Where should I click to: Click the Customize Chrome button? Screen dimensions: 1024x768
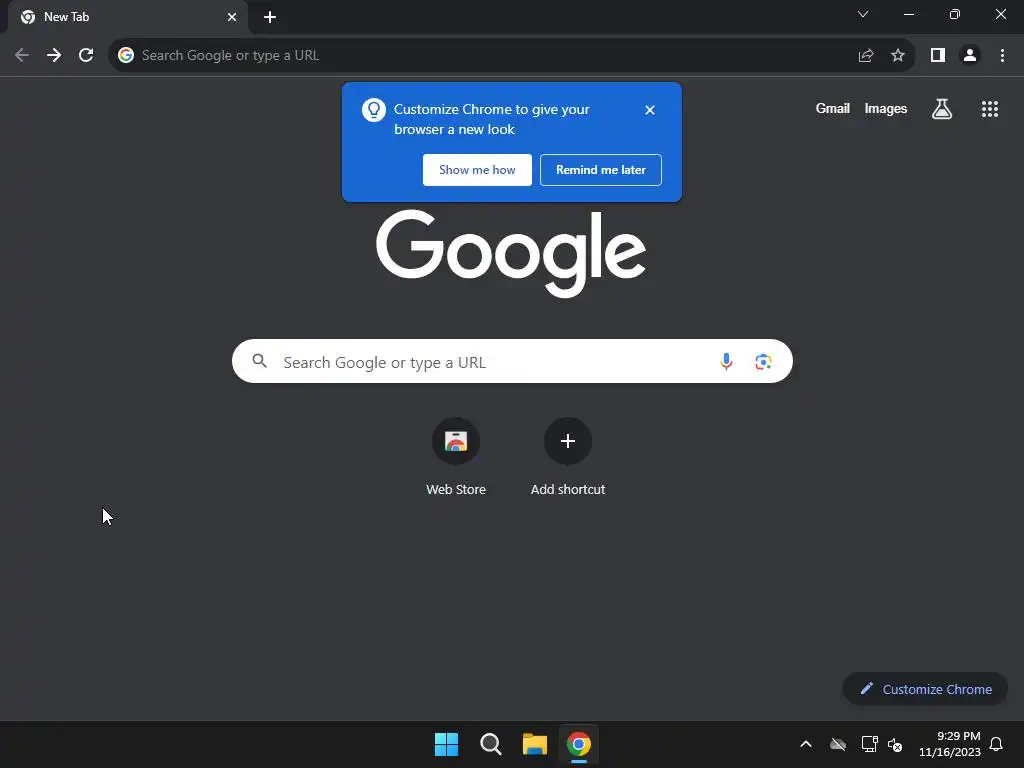coord(925,689)
